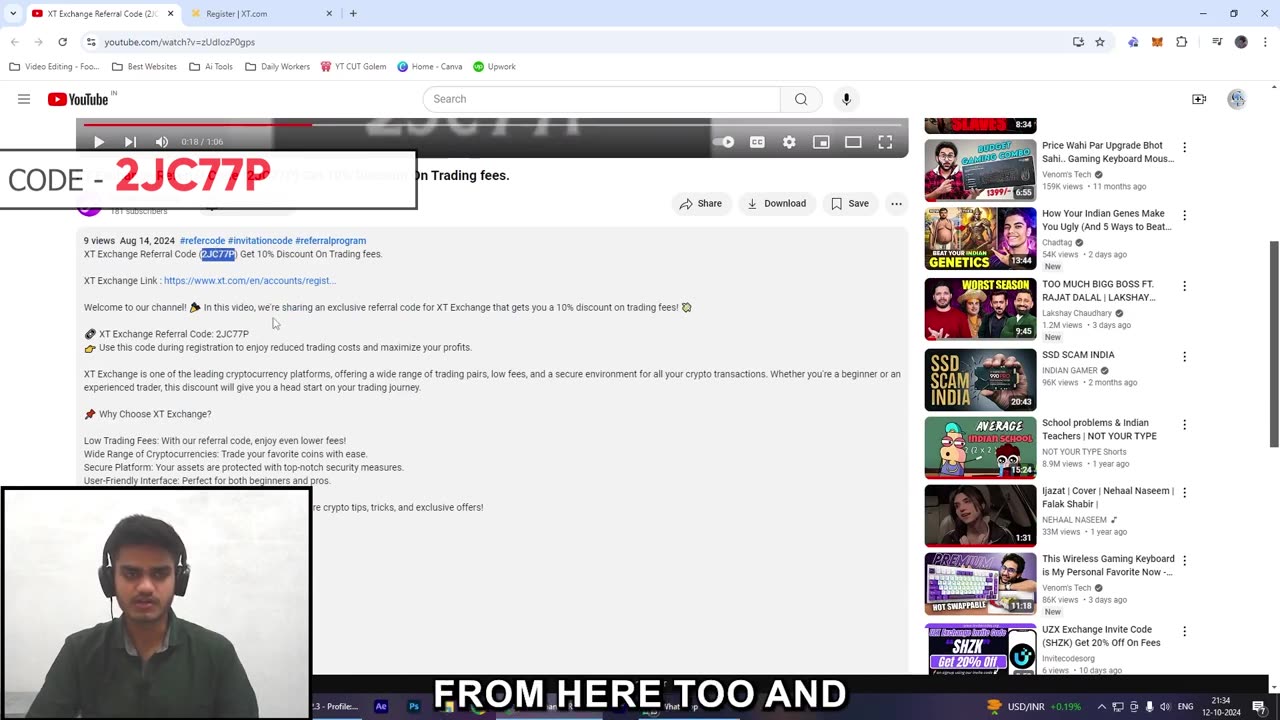Click the Share button below the video
The image size is (1280, 720).
pos(700,203)
